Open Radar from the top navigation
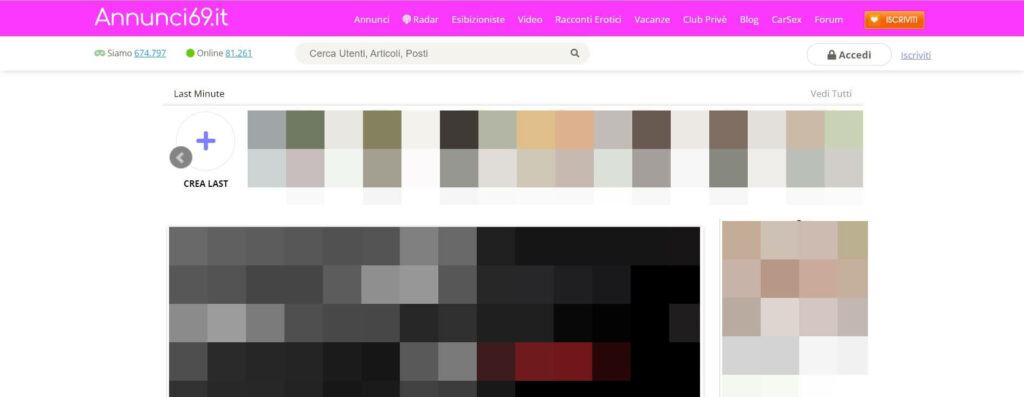Image resolution: width=1024 pixels, height=397 pixels. pos(420,20)
